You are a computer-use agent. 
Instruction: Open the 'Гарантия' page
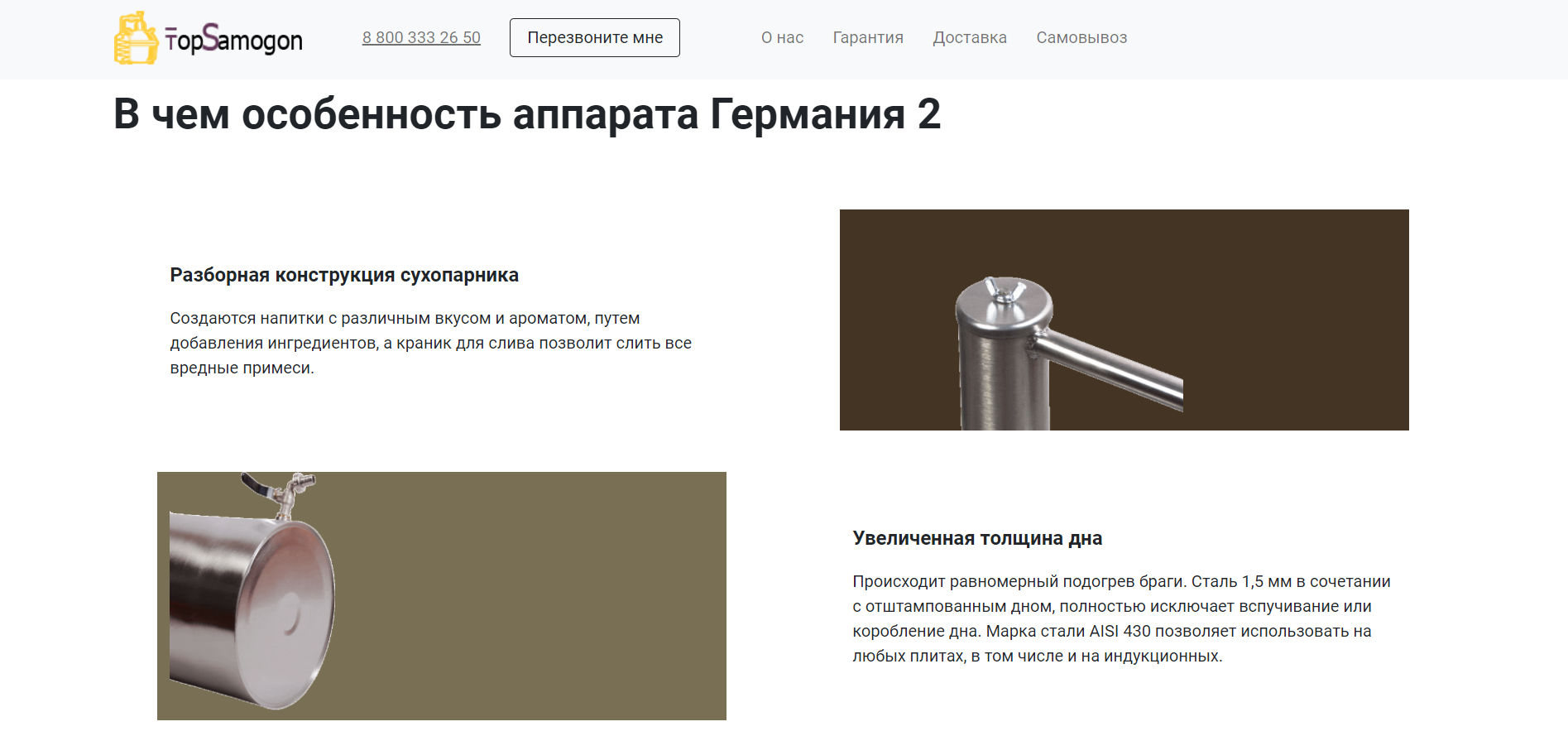click(x=868, y=38)
